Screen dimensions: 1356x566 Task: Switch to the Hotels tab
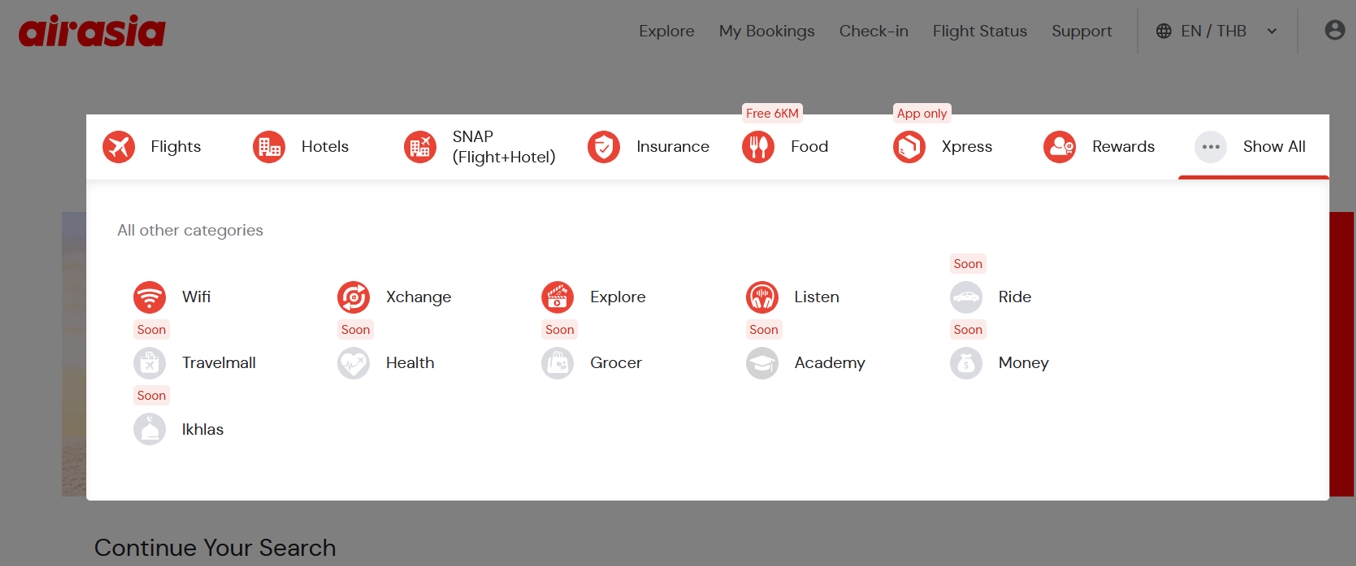(301, 147)
